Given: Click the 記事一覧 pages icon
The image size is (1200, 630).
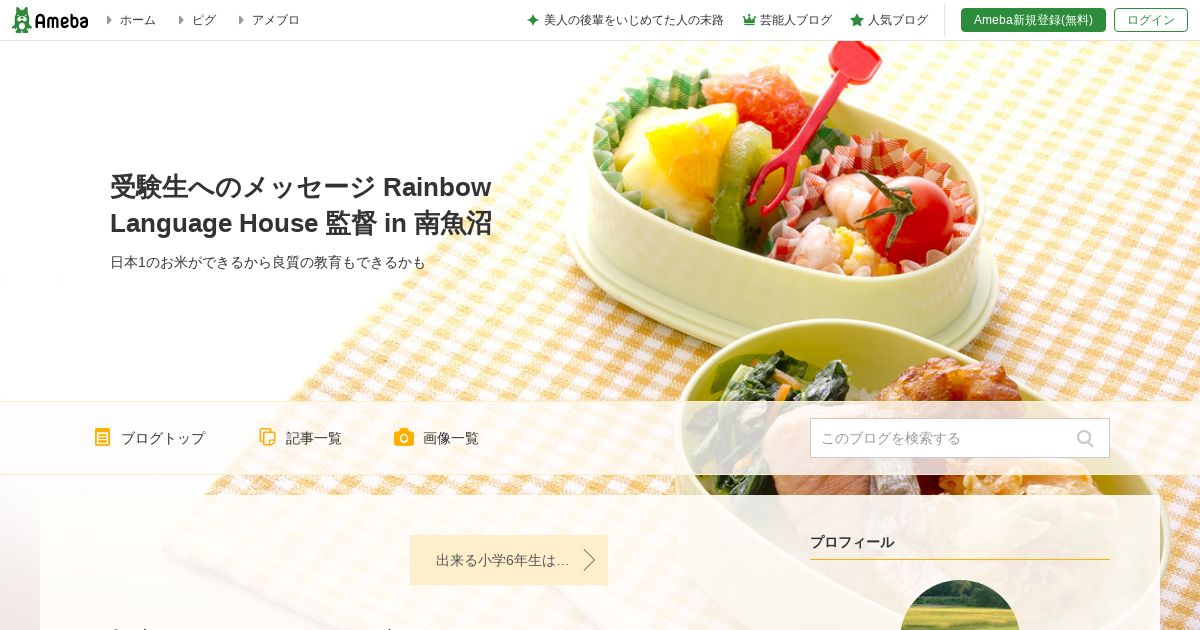Looking at the screenshot, I should pos(267,437).
